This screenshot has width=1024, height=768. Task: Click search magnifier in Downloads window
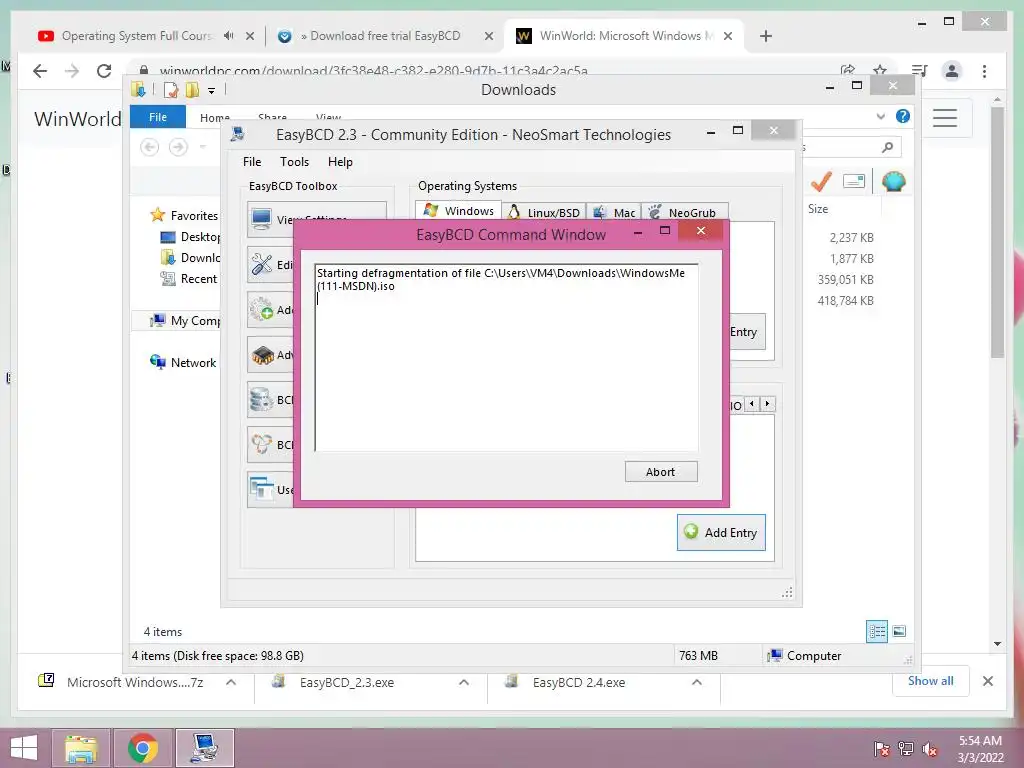pos(887,148)
